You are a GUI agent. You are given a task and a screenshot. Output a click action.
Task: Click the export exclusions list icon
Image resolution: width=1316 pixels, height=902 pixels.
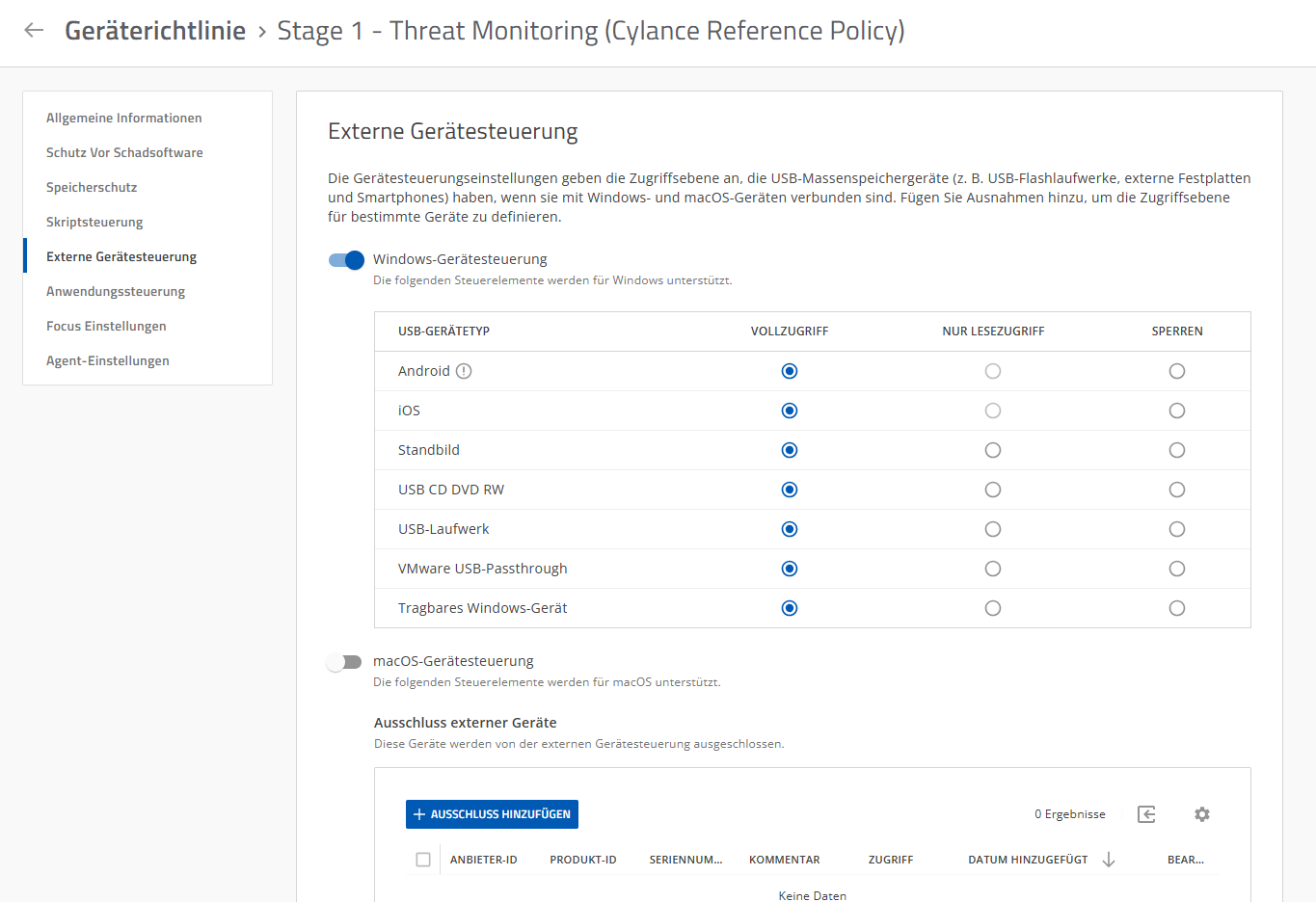click(1146, 814)
